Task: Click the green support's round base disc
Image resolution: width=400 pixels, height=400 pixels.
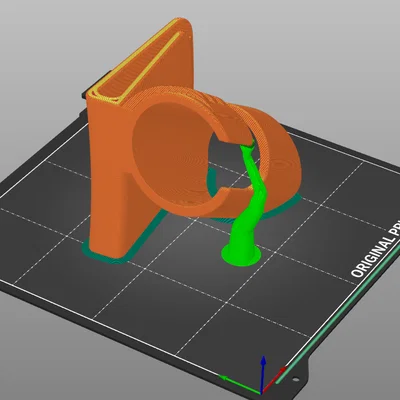Action: pos(241,256)
